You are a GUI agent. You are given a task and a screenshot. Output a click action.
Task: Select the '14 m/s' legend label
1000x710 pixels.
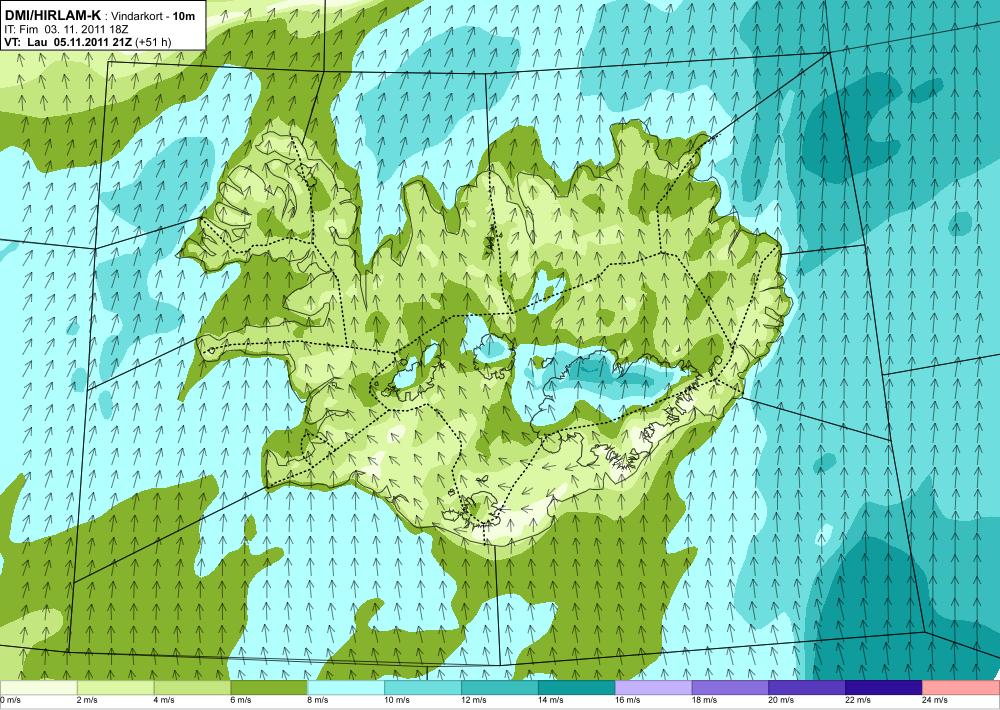click(550, 700)
